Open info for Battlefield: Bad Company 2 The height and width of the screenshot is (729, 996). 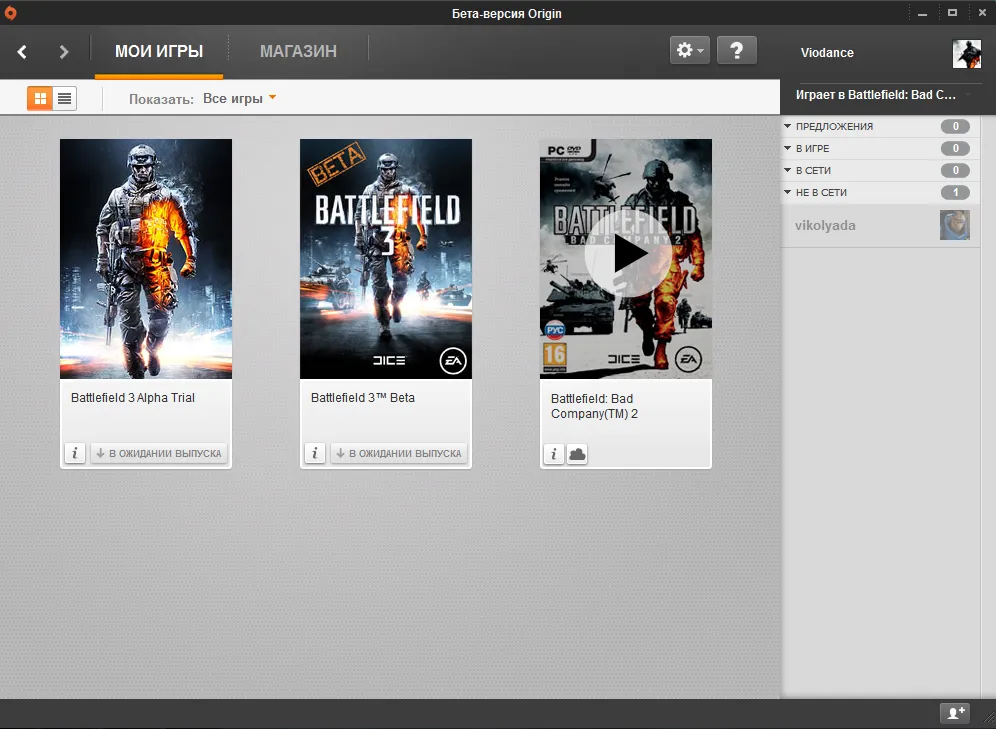click(554, 454)
